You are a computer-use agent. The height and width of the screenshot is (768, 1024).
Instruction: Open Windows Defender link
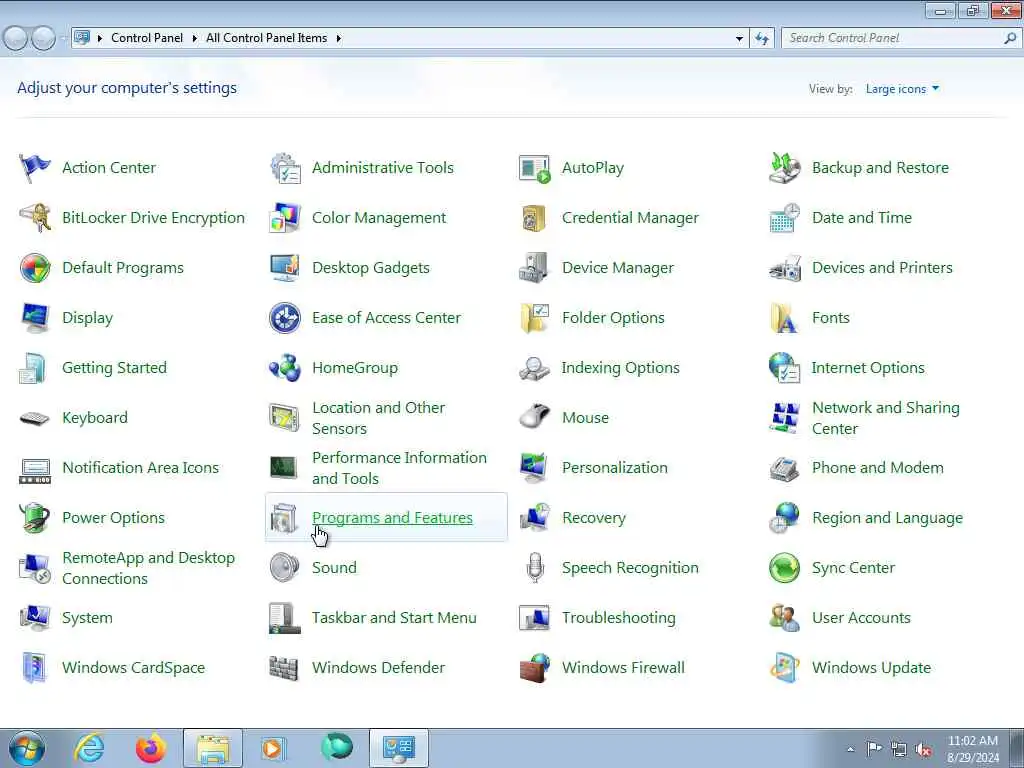[x=379, y=667]
